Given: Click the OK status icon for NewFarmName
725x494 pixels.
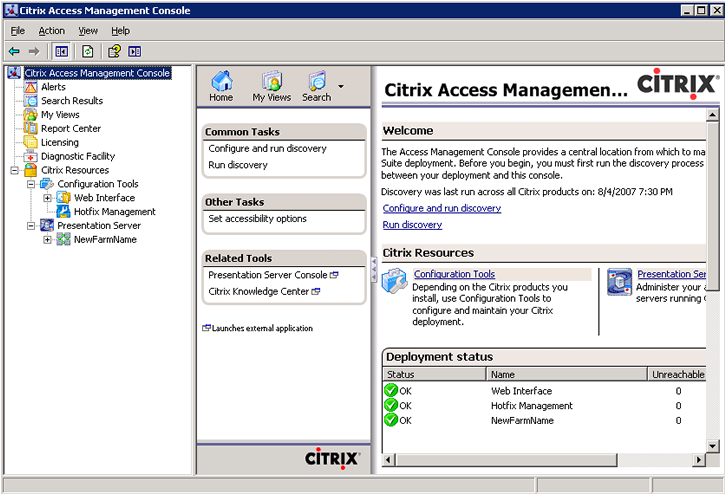Looking at the screenshot, I should point(391,420).
